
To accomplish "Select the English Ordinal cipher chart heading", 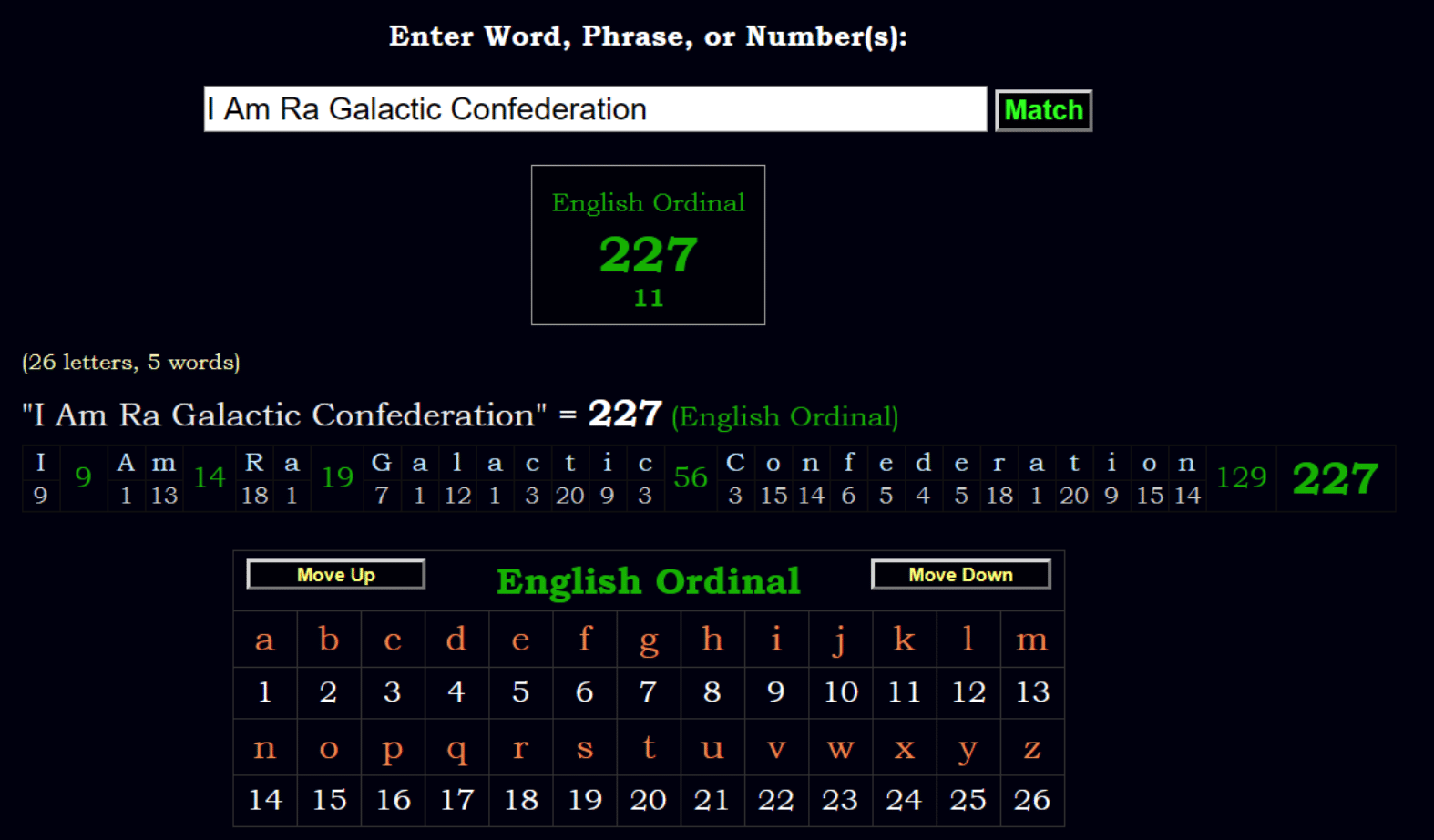I will [648, 581].
